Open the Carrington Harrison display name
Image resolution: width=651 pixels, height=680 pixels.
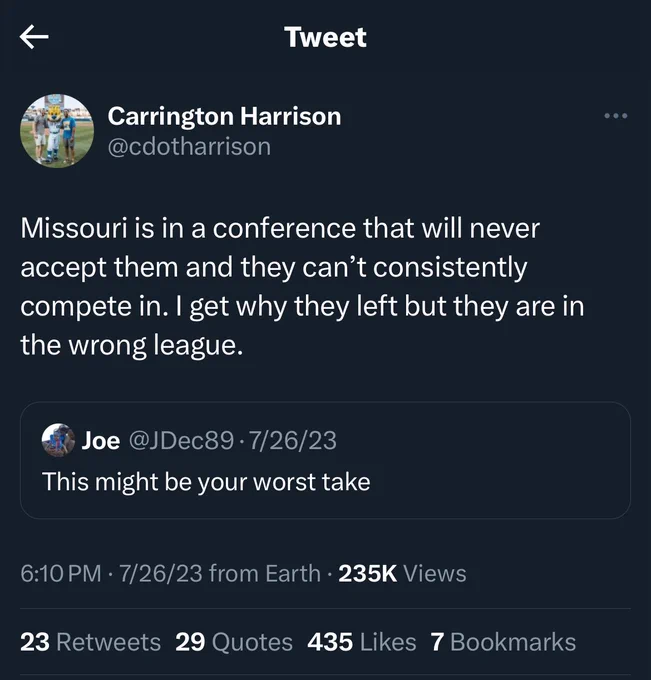tap(224, 116)
